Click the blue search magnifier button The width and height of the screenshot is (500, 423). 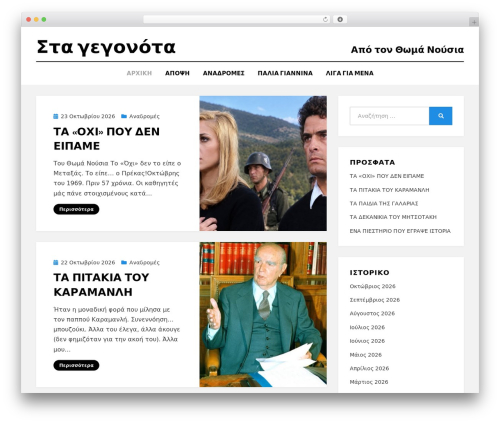440,116
